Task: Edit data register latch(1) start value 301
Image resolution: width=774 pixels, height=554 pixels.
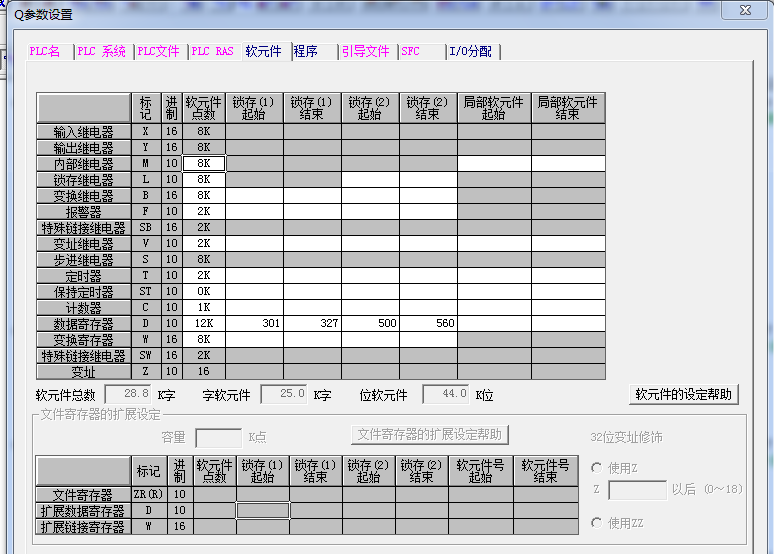Action: pyautogui.click(x=254, y=324)
